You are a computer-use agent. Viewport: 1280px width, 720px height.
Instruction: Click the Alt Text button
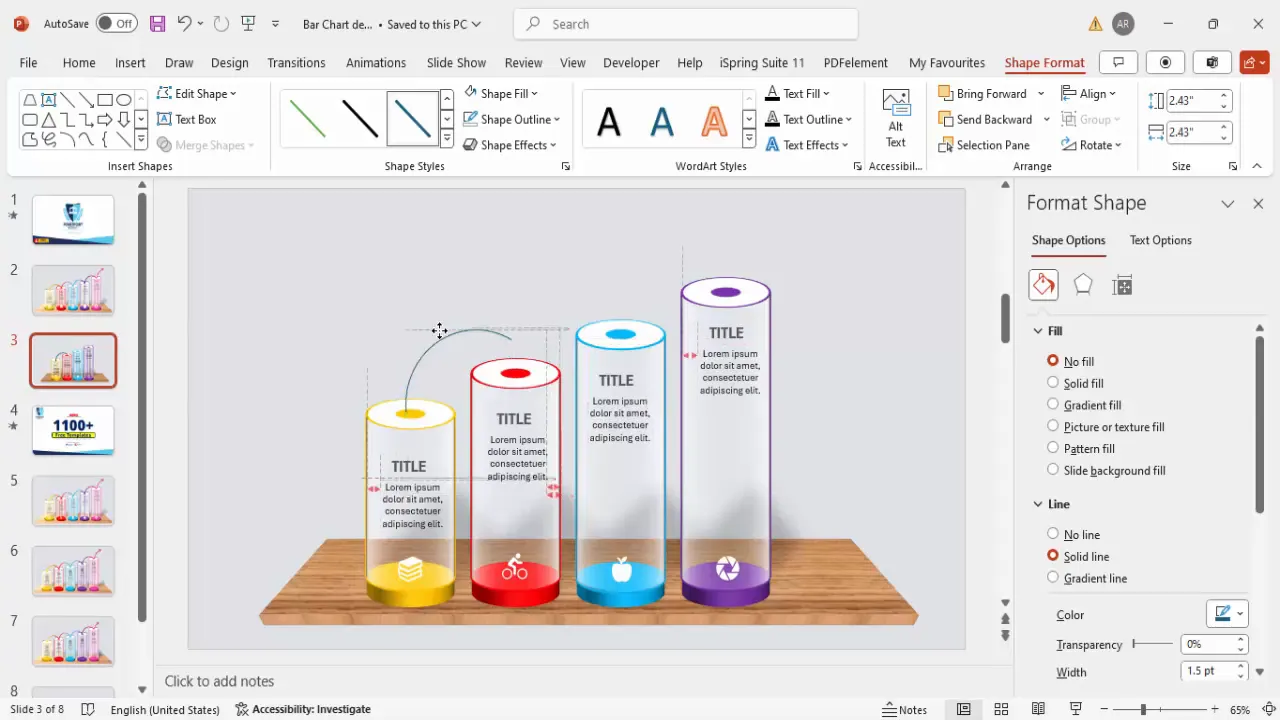pyautogui.click(x=896, y=118)
